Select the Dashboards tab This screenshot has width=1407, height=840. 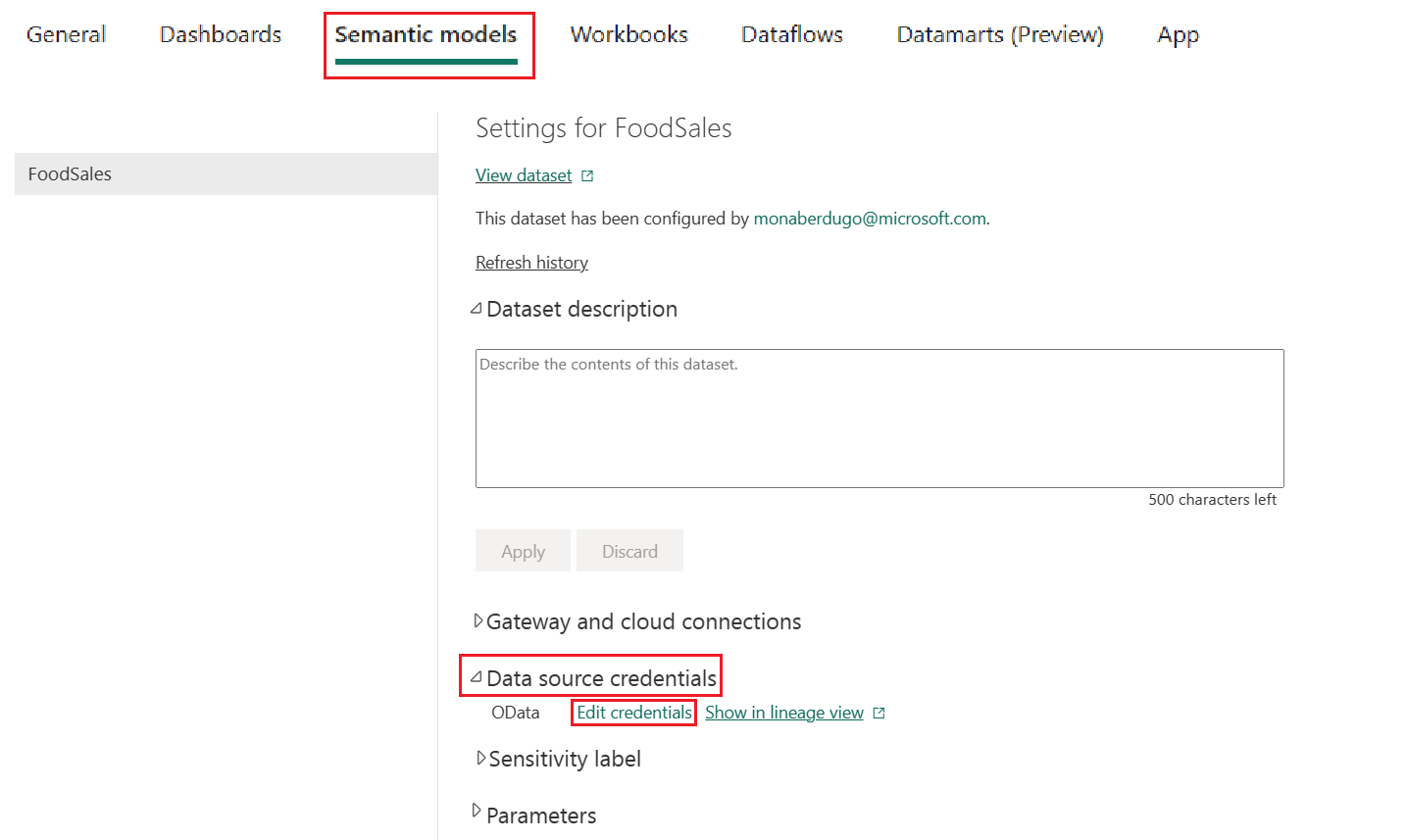click(220, 33)
